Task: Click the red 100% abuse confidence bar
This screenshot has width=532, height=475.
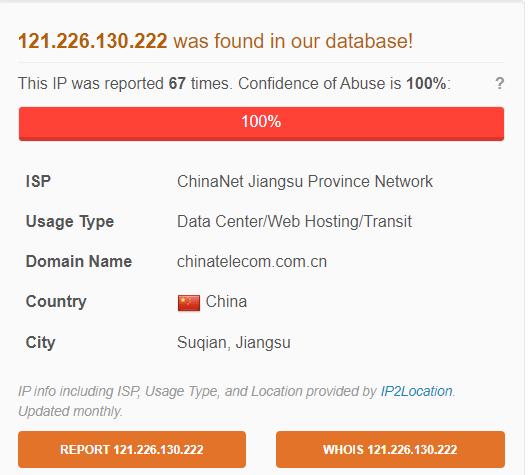Action: [x=261, y=124]
